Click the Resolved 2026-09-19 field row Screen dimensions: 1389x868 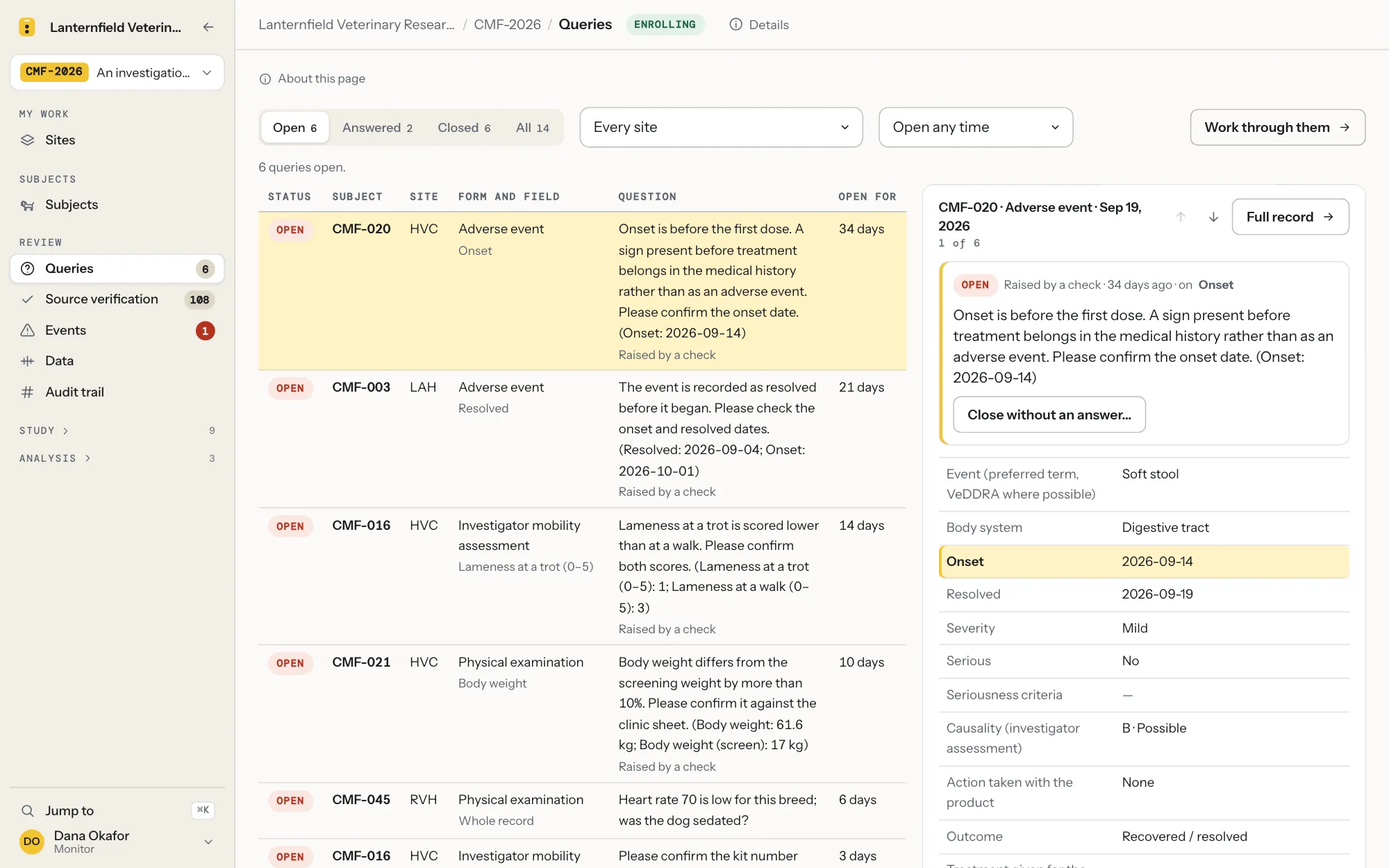coord(1144,594)
